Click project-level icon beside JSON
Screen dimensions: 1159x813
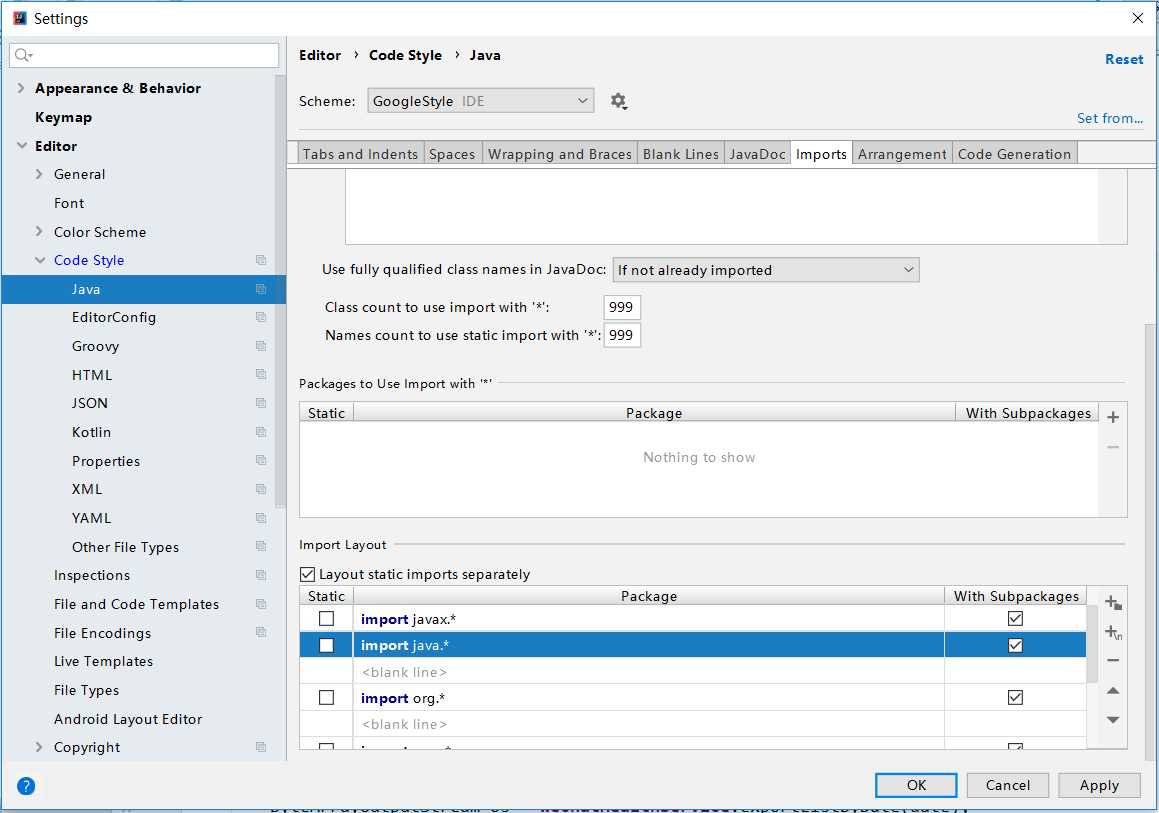pyautogui.click(x=261, y=403)
